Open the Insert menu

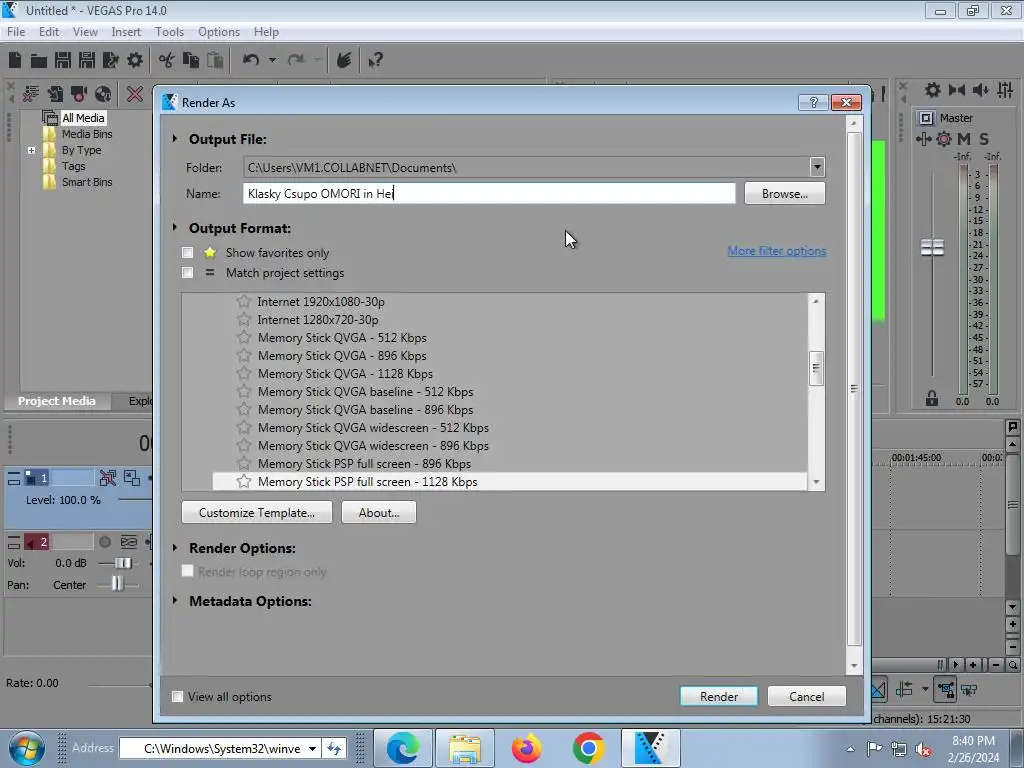pos(126,32)
